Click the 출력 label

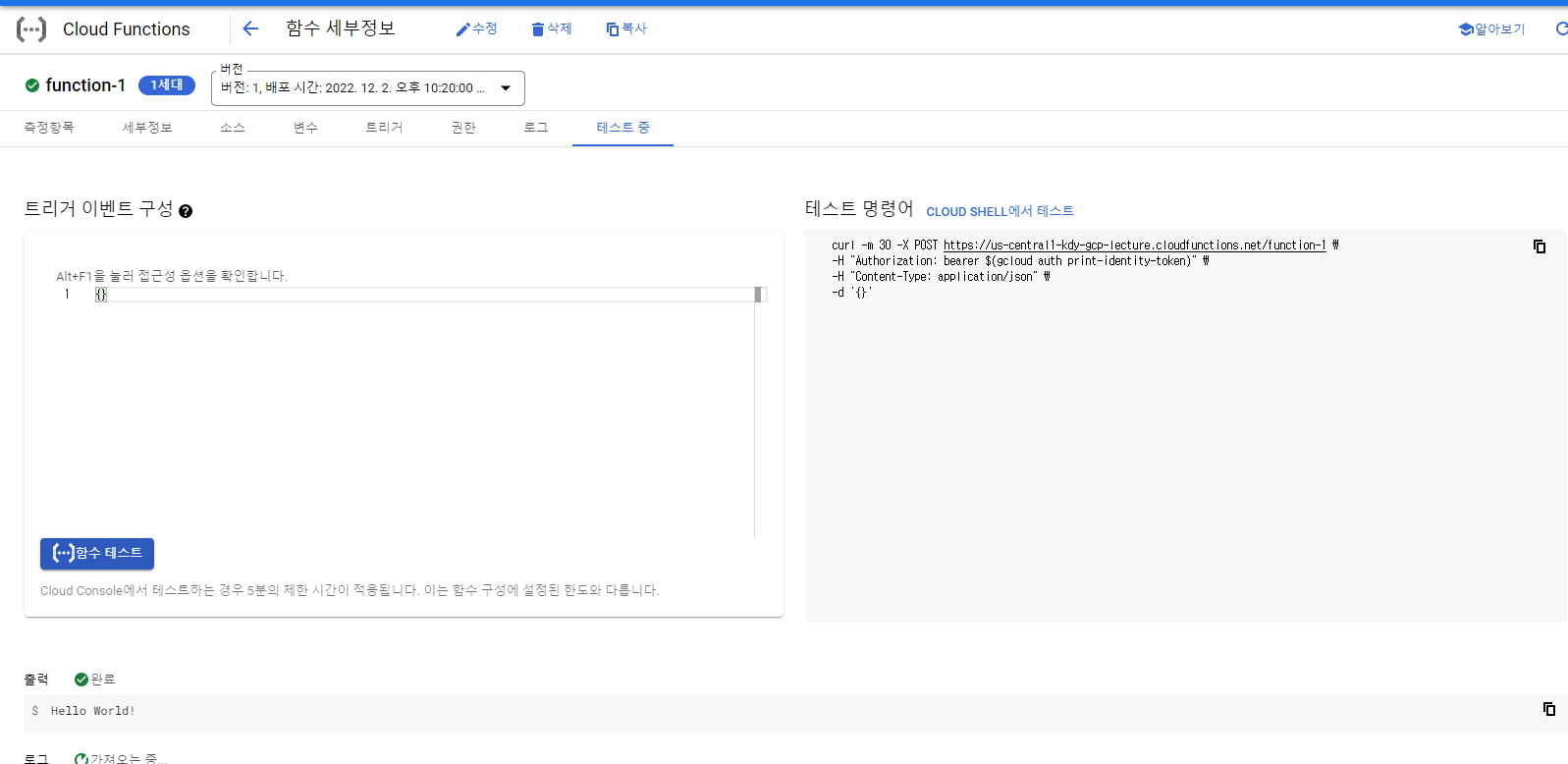(36, 680)
